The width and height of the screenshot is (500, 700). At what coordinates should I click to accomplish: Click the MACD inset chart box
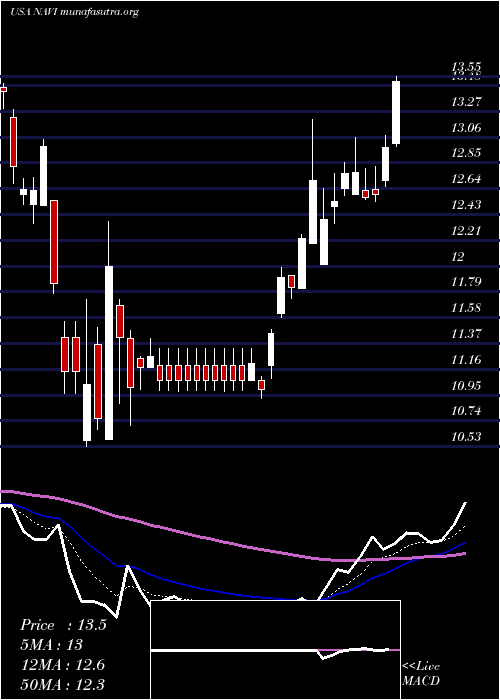pos(275,650)
